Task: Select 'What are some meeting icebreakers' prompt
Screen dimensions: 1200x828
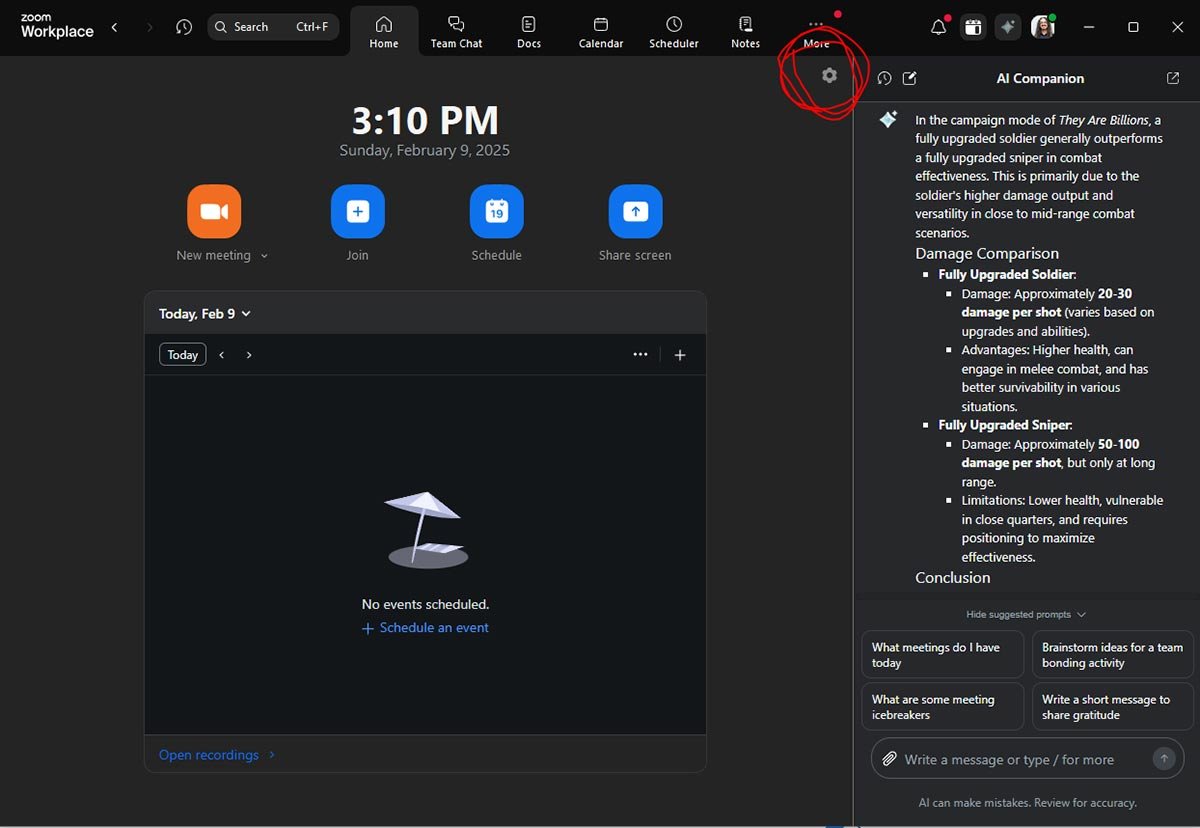Action: pos(943,707)
